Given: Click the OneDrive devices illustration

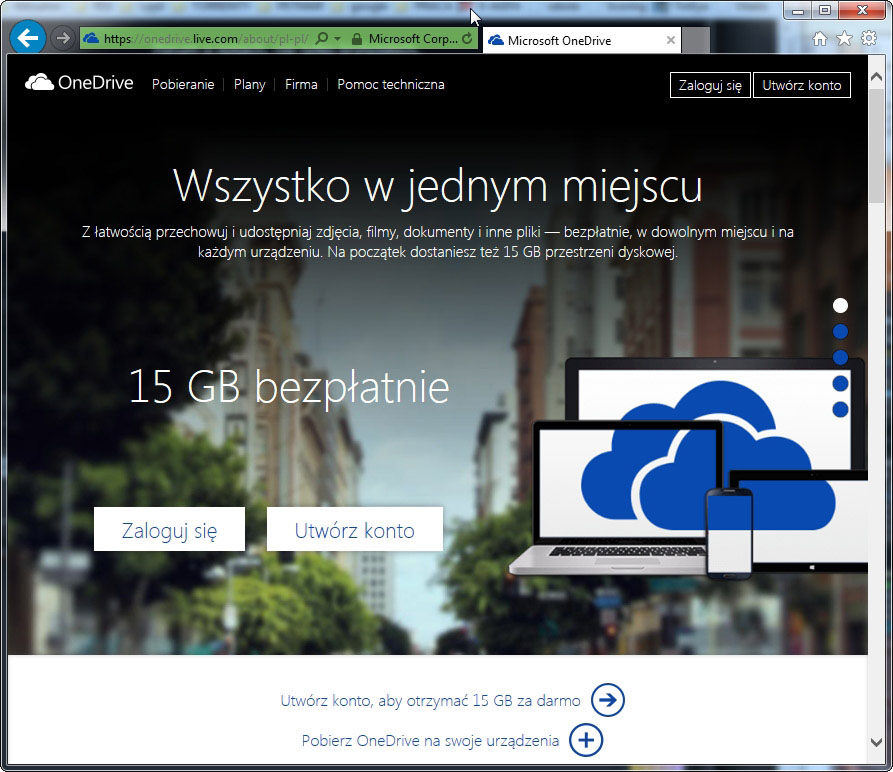Looking at the screenshot, I should 688,467.
